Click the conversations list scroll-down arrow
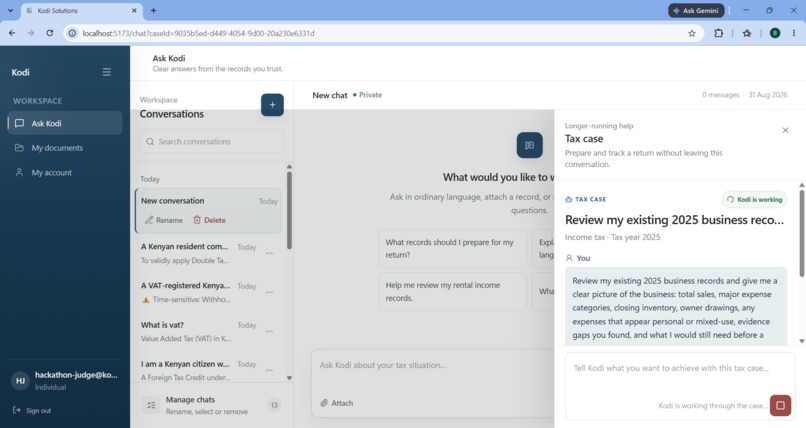The height and width of the screenshot is (428, 806). 289,378
